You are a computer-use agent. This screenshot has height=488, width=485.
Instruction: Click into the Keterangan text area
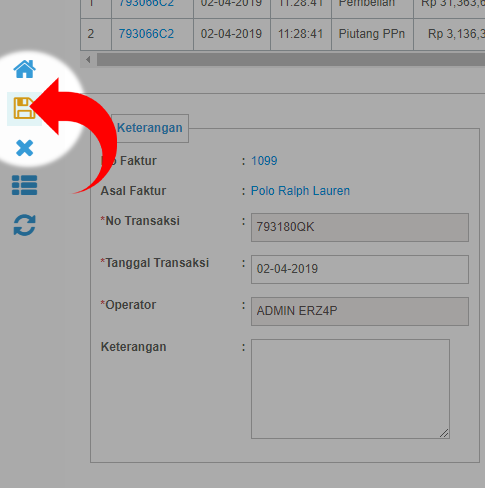tap(350, 389)
